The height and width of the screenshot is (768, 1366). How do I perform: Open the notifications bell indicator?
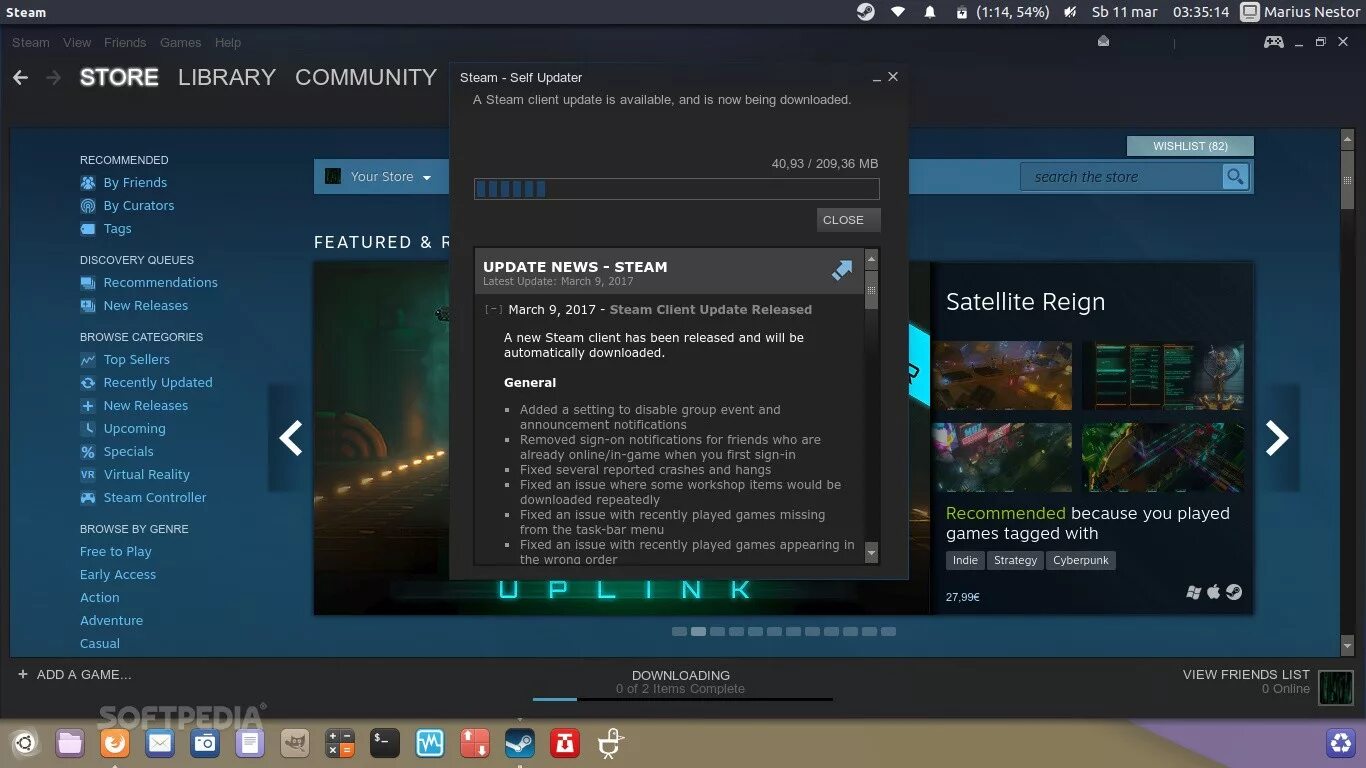[930, 12]
